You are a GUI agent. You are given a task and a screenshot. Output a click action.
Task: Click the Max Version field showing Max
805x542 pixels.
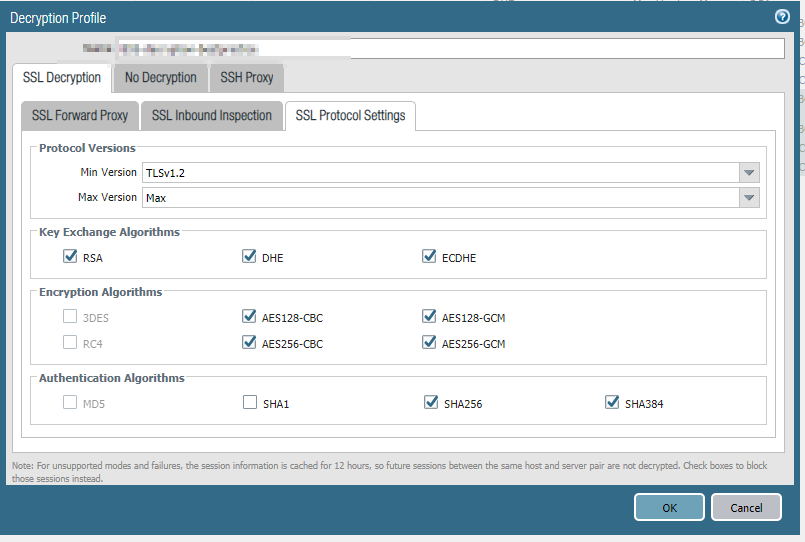[440, 198]
